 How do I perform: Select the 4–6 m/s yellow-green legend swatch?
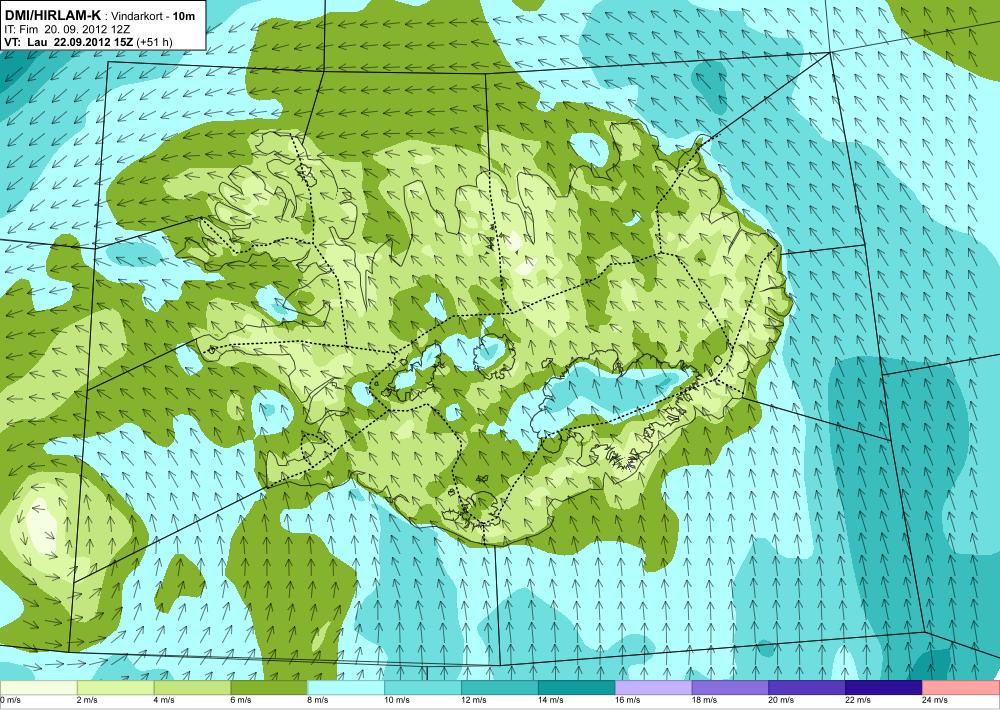[x=192, y=688]
